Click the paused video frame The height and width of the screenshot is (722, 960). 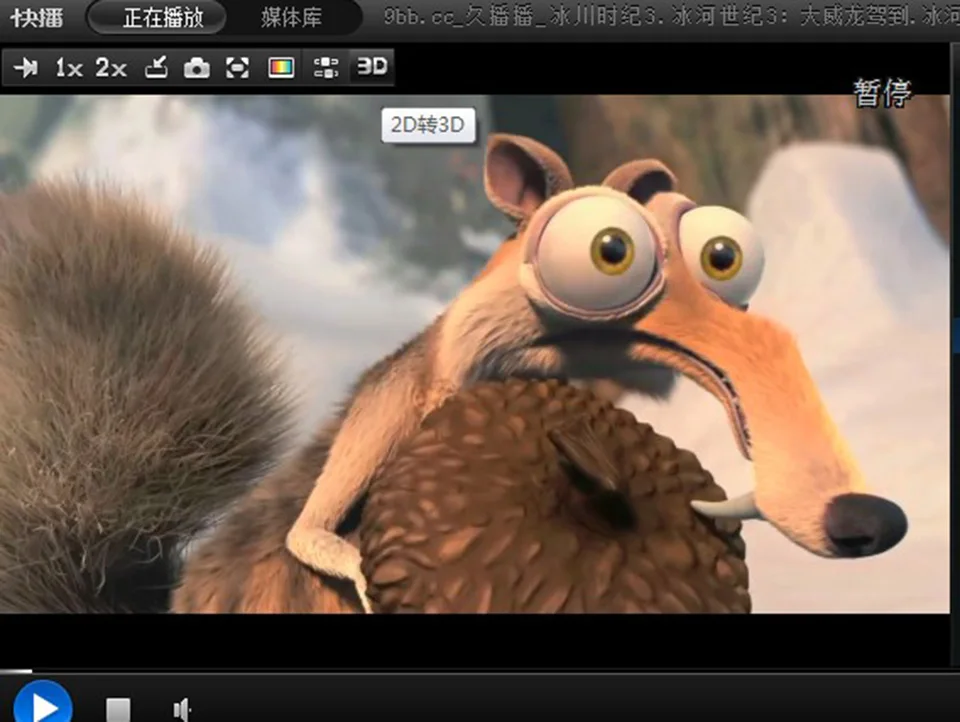click(474, 354)
